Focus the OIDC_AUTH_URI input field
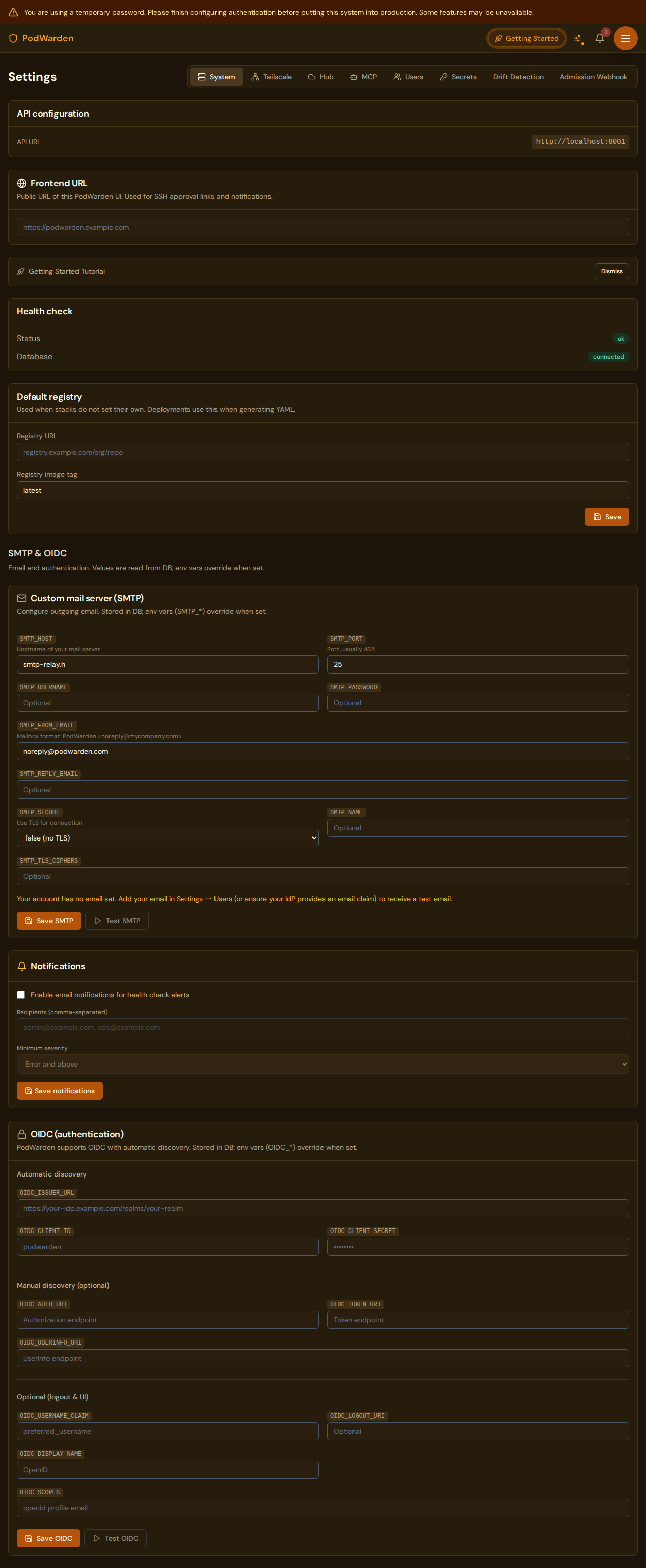Viewport: 646px width, 1568px height. [x=168, y=1320]
